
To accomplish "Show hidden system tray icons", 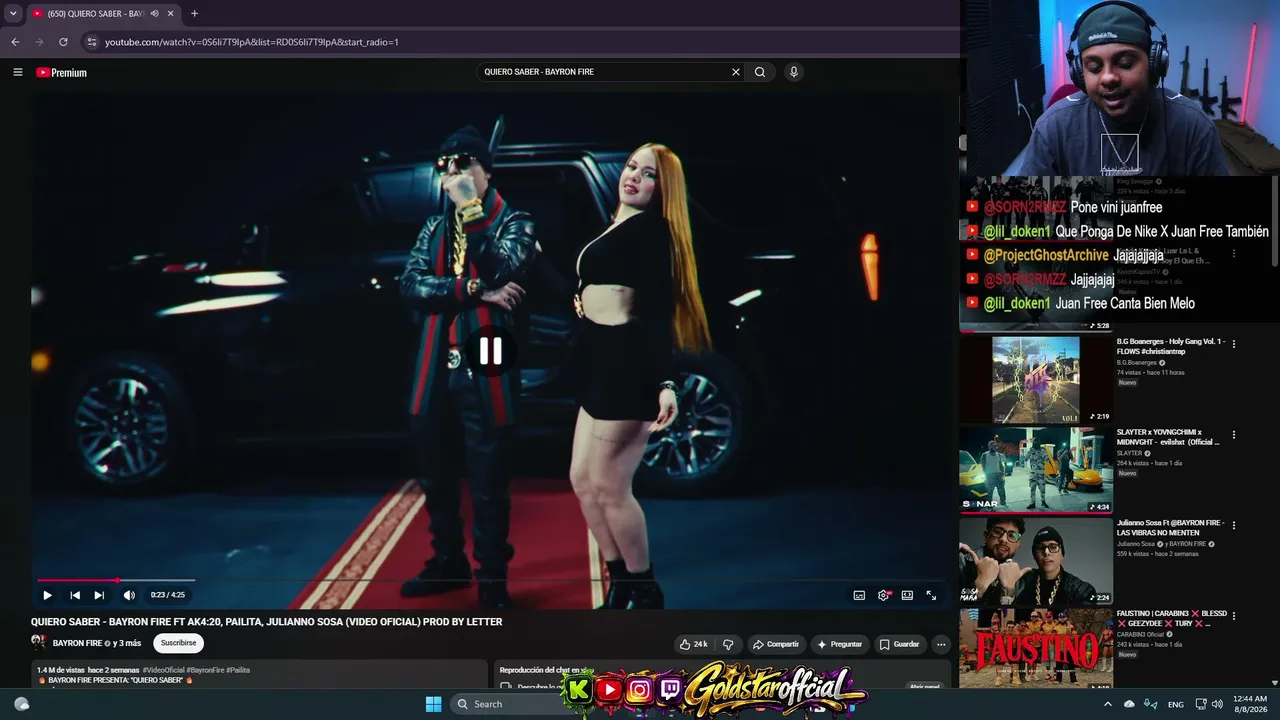I will (x=1107, y=704).
